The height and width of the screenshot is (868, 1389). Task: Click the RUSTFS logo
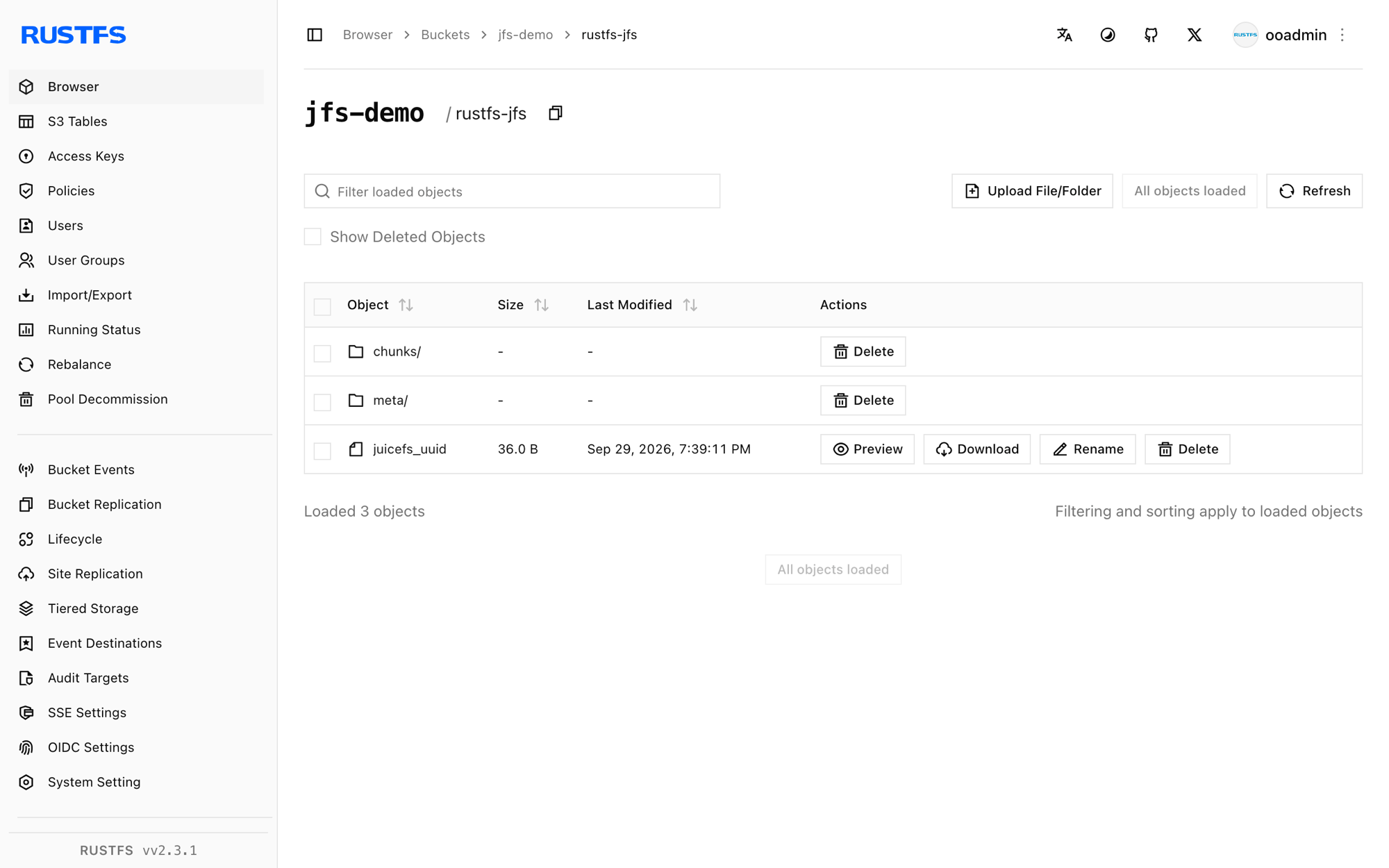[x=73, y=35]
